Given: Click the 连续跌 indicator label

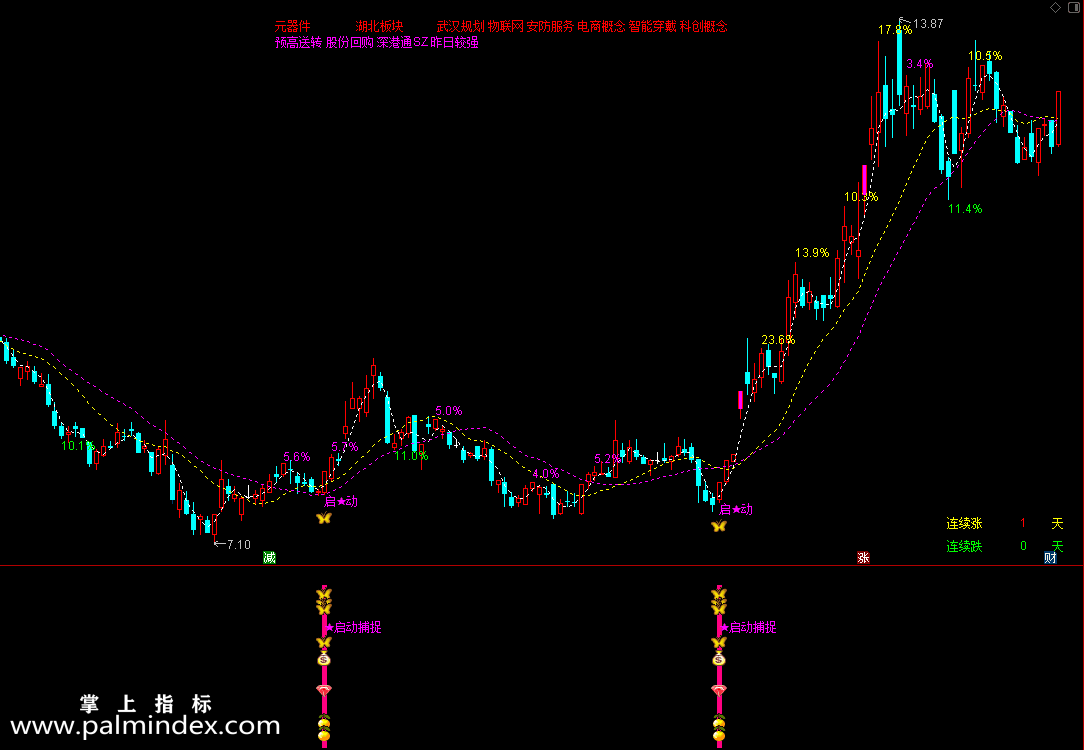Looking at the screenshot, I should (964, 546).
